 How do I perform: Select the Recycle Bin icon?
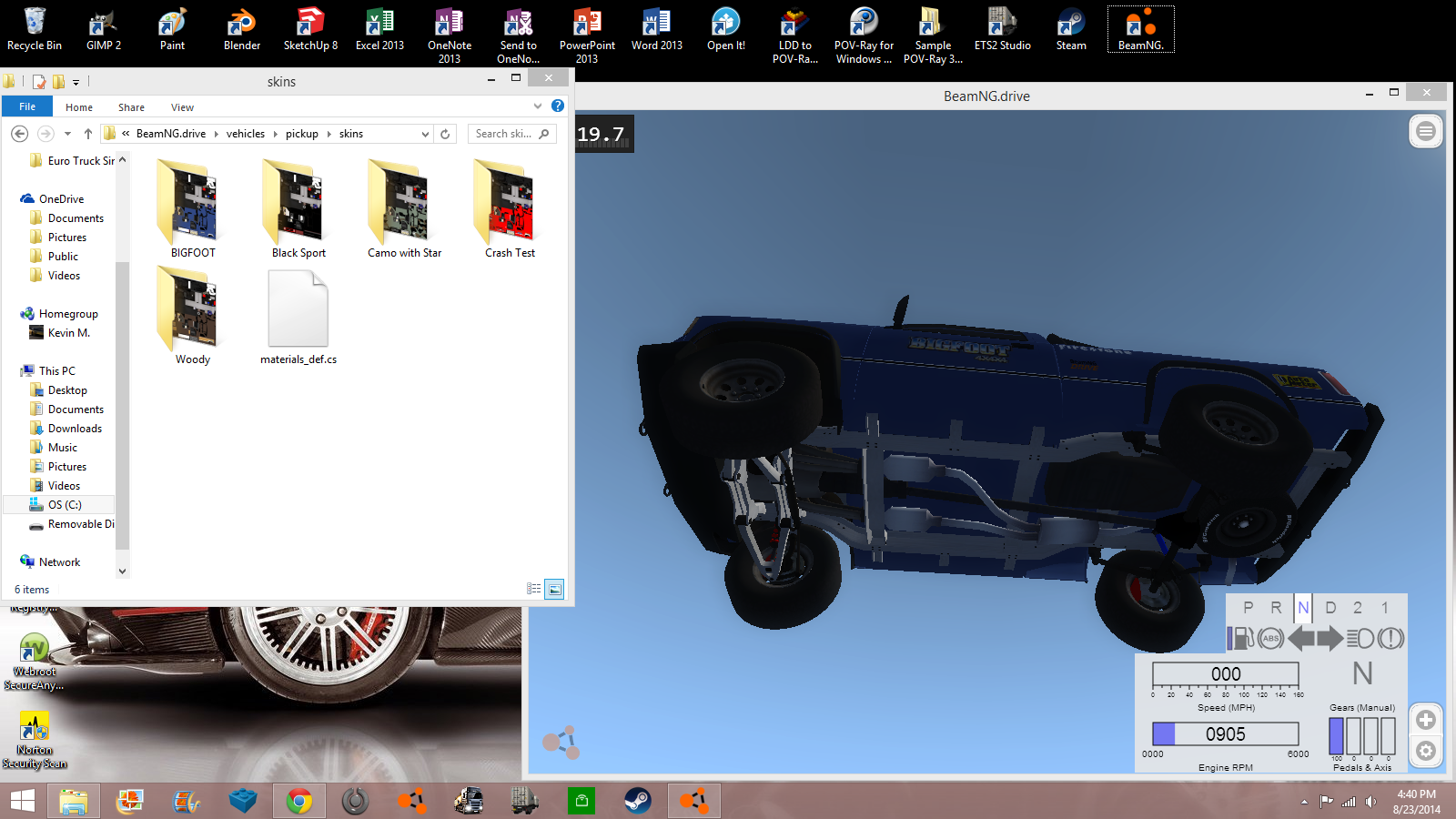(35, 30)
